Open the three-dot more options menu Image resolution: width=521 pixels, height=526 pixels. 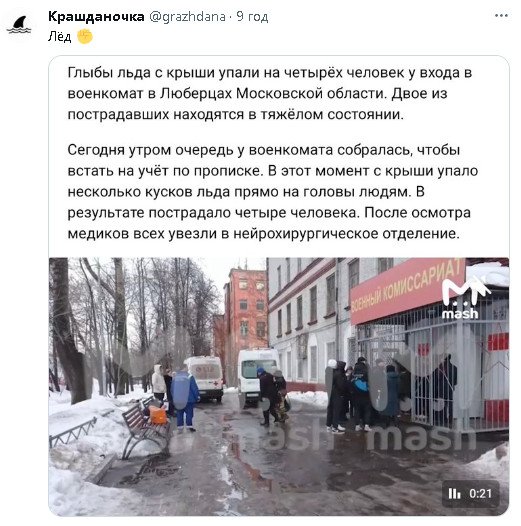click(501, 16)
